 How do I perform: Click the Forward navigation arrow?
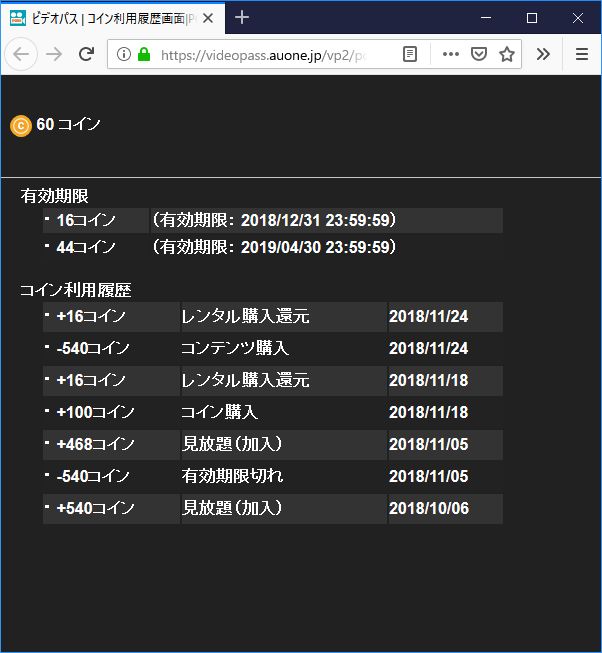click(x=54, y=54)
